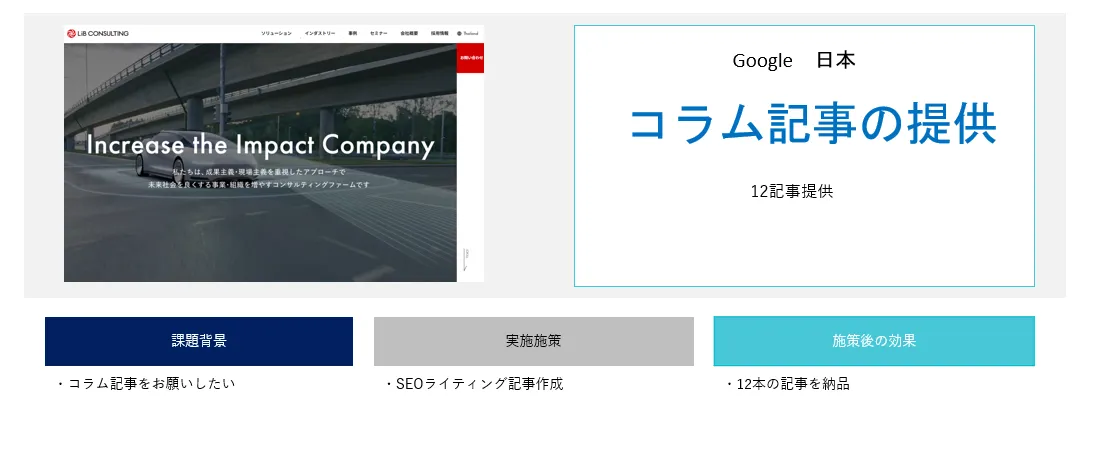The width and height of the screenshot is (1096, 457).
Task: Click the LiB CONSULTING logo icon
Action: (71, 33)
